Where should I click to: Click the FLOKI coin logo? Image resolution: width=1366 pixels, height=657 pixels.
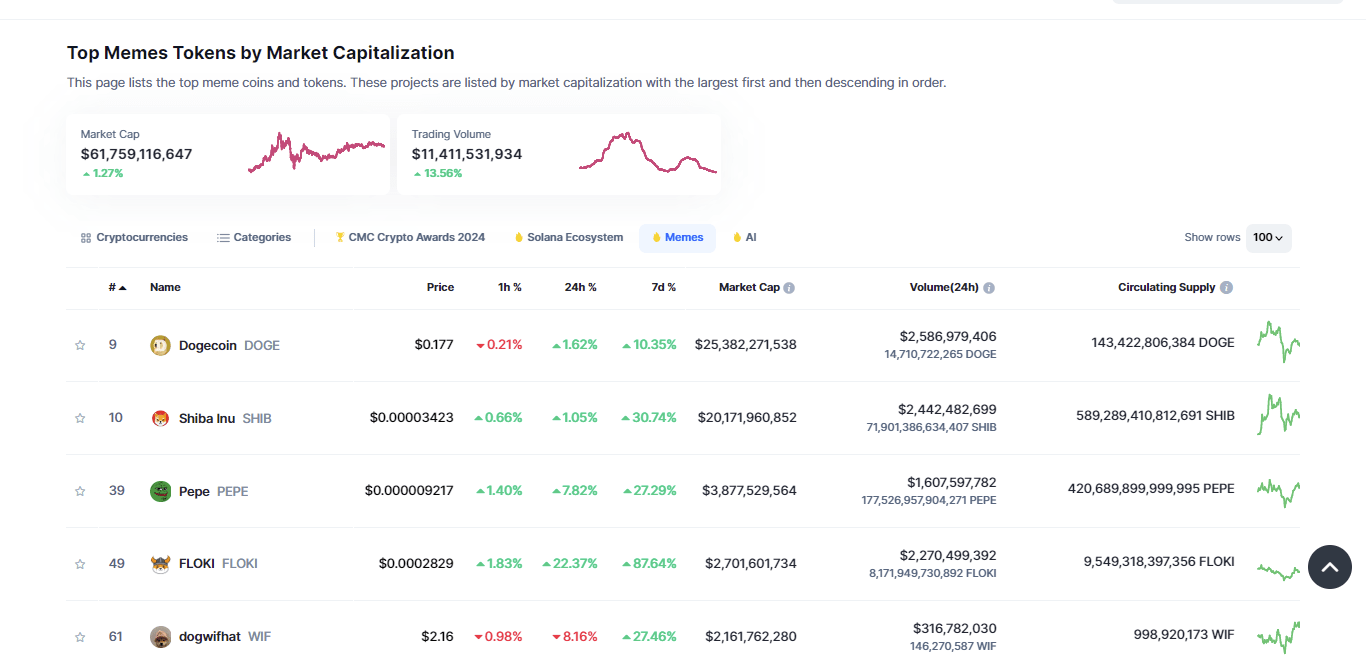(x=160, y=564)
